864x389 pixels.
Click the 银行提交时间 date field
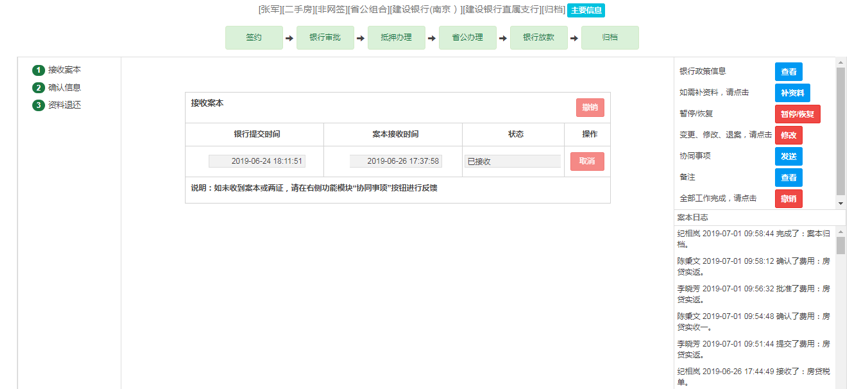pyautogui.click(x=257, y=161)
